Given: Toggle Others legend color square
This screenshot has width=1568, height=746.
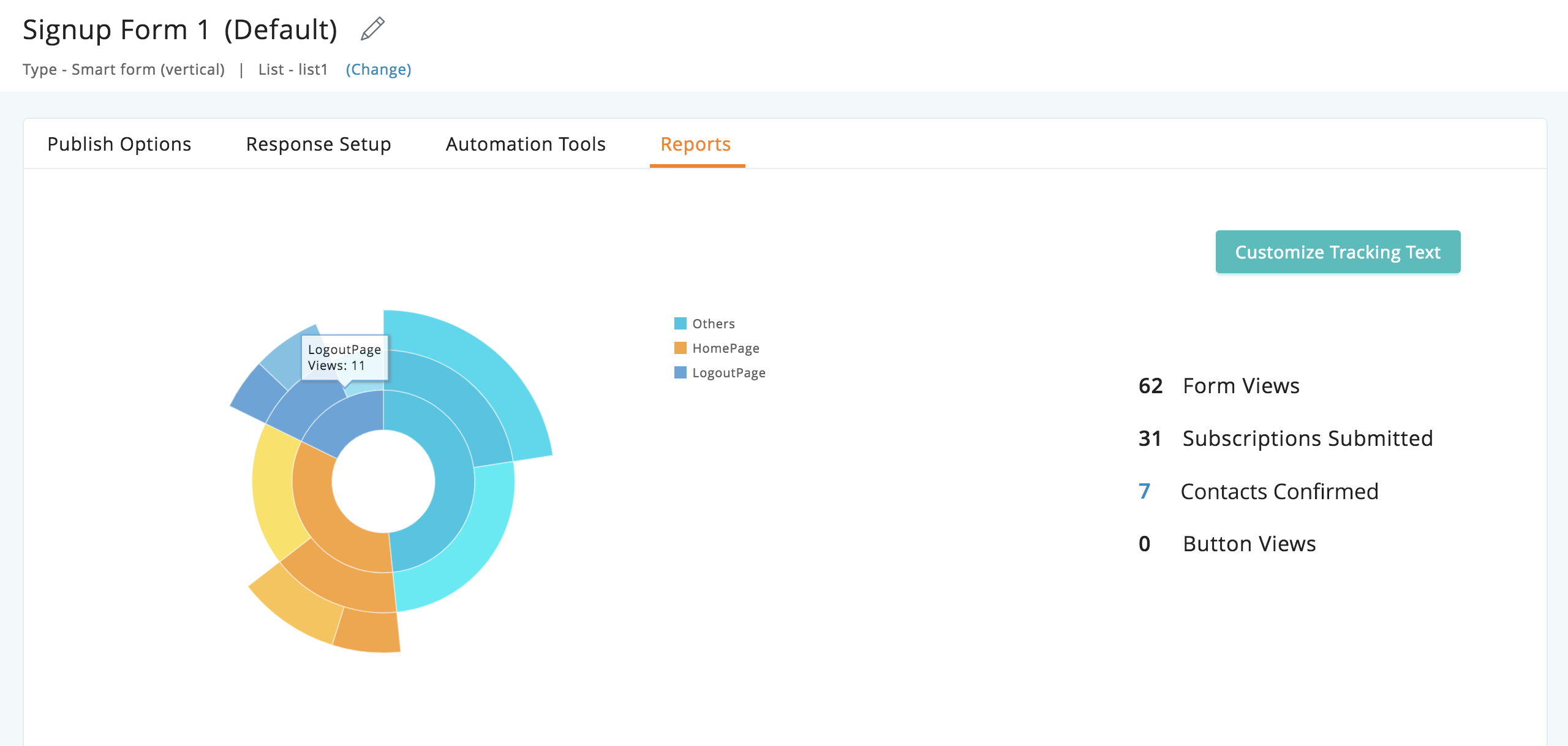Looking at the screenshot, I should 680,323.
